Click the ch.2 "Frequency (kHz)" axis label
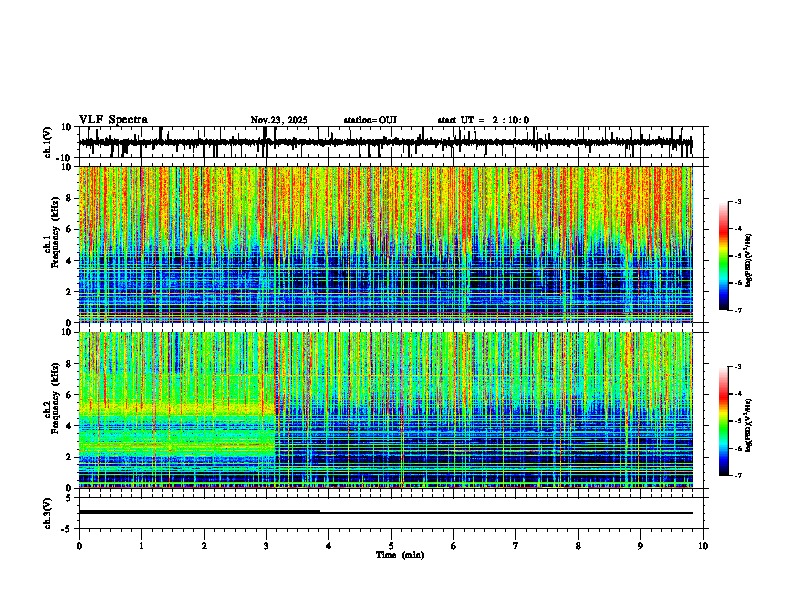The image size is (792, 612). (x=55, y=398)
